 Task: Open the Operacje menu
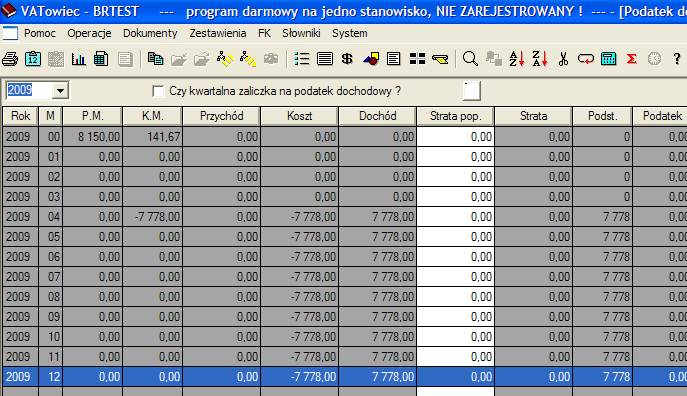click(x=89, y=33)
